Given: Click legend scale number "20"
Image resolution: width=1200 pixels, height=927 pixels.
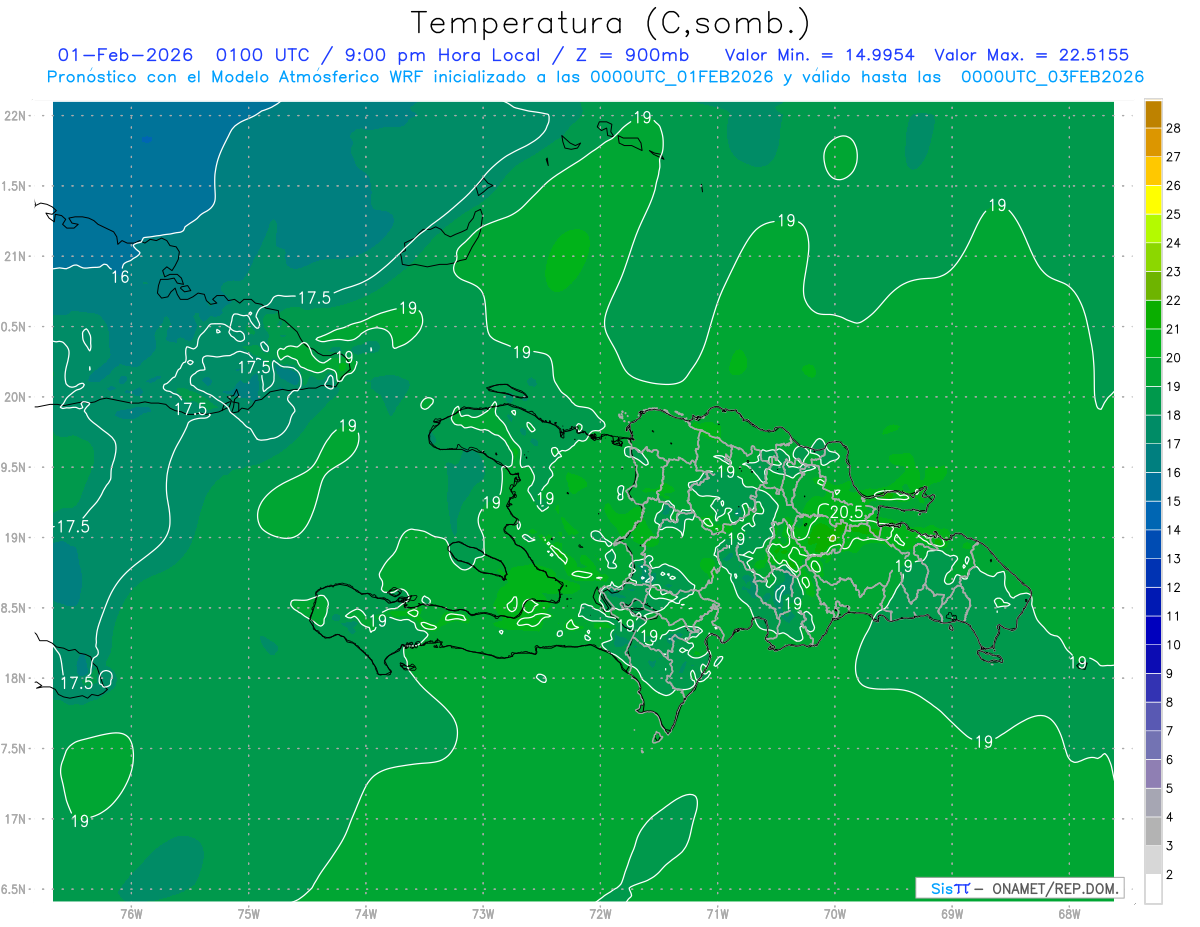Looking at the screenshot, I should 1175,358.
